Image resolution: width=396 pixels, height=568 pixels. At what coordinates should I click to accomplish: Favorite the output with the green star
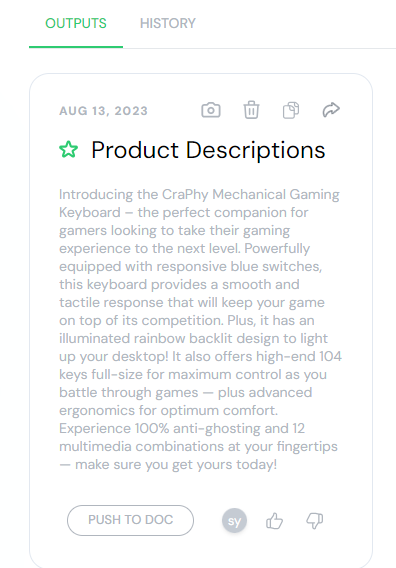[68, 150]
